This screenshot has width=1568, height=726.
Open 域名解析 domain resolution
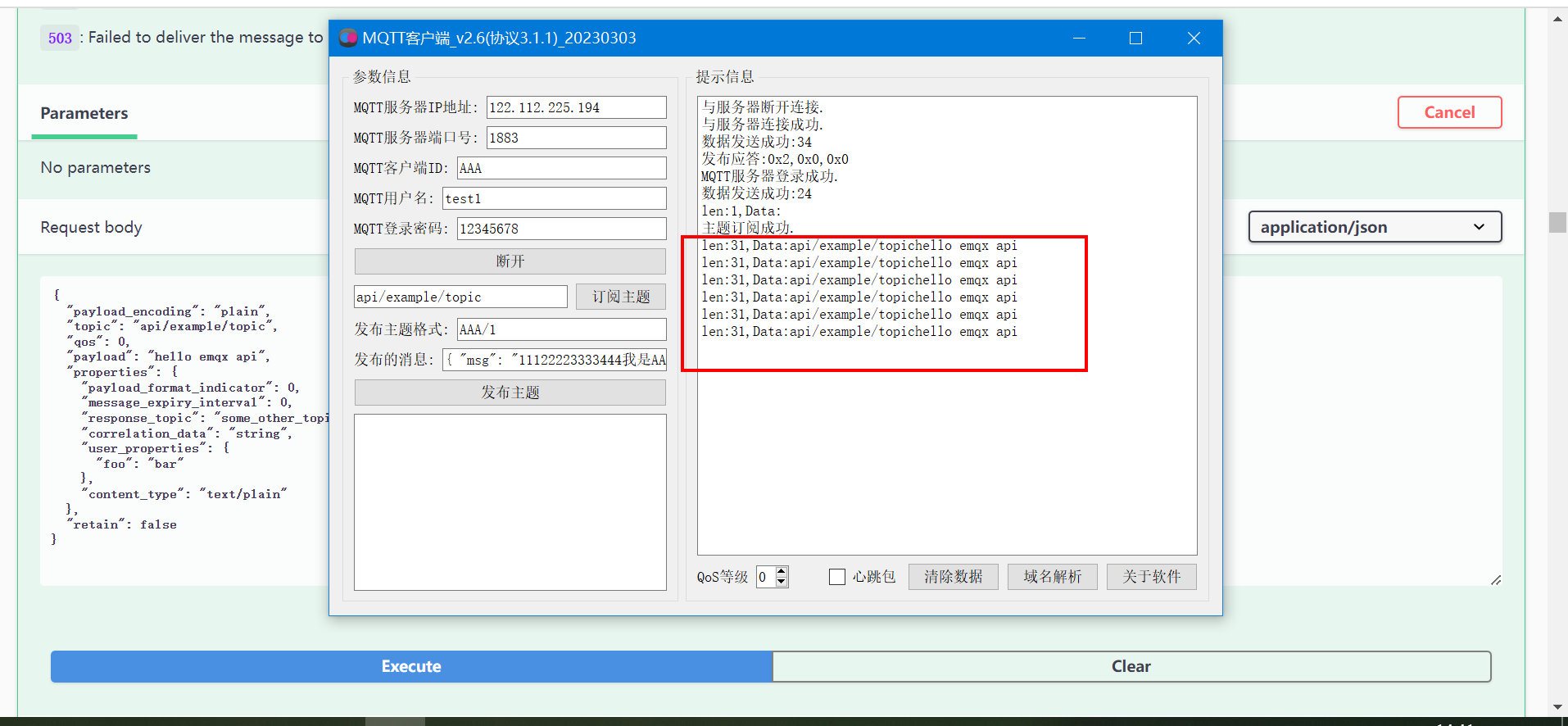pyautogui.click(x=1052, y=577)
